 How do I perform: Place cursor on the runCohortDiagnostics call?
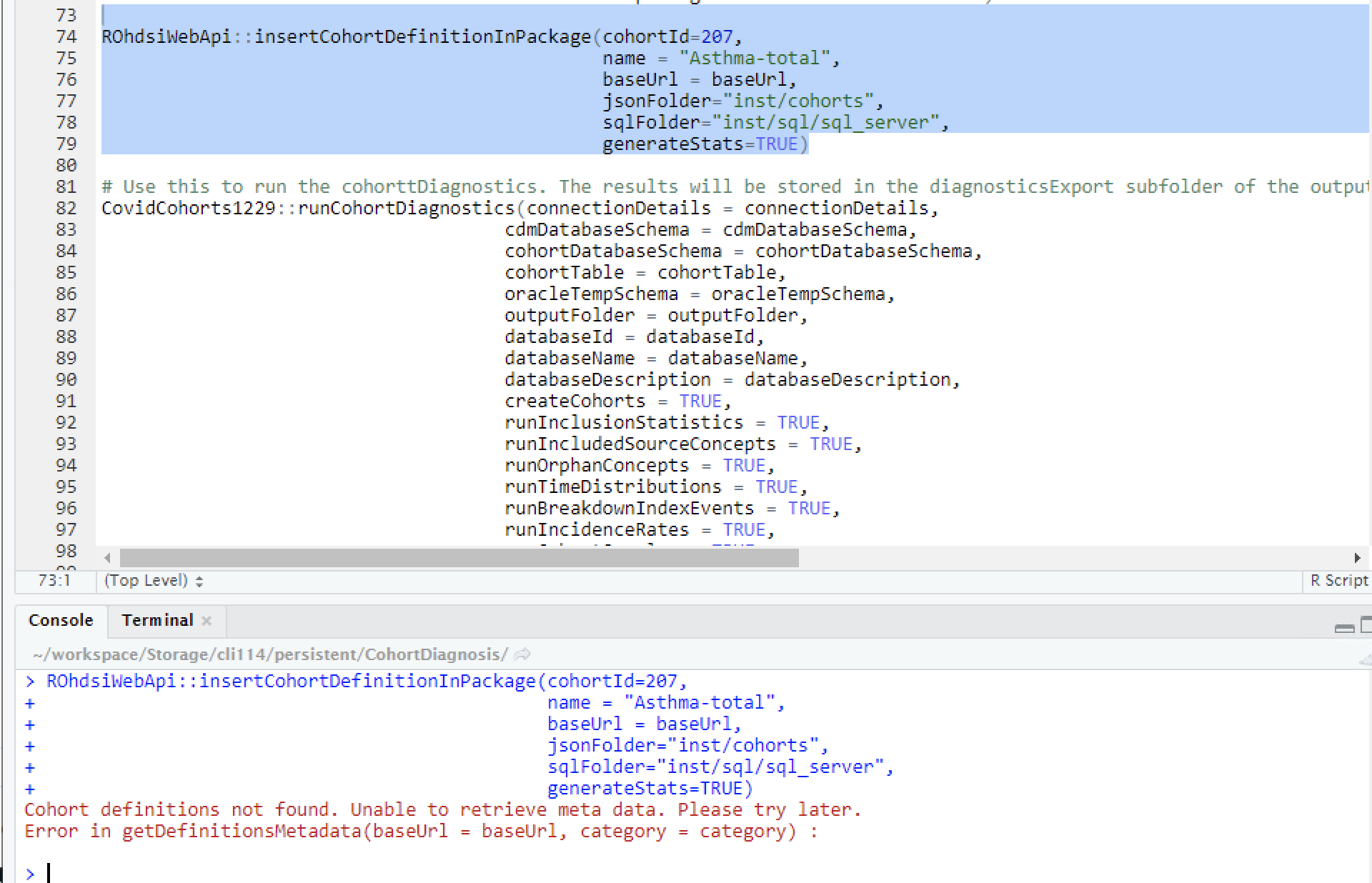407,208
